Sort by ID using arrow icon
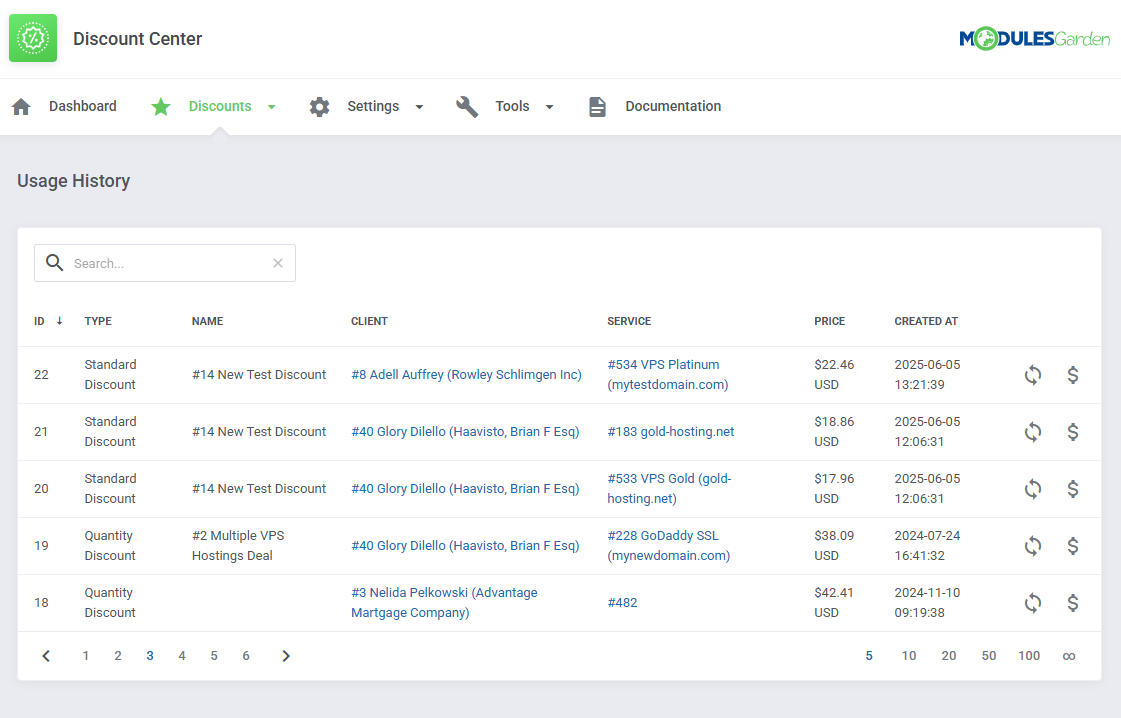1121x718 pixels. [x=59, y=321]
